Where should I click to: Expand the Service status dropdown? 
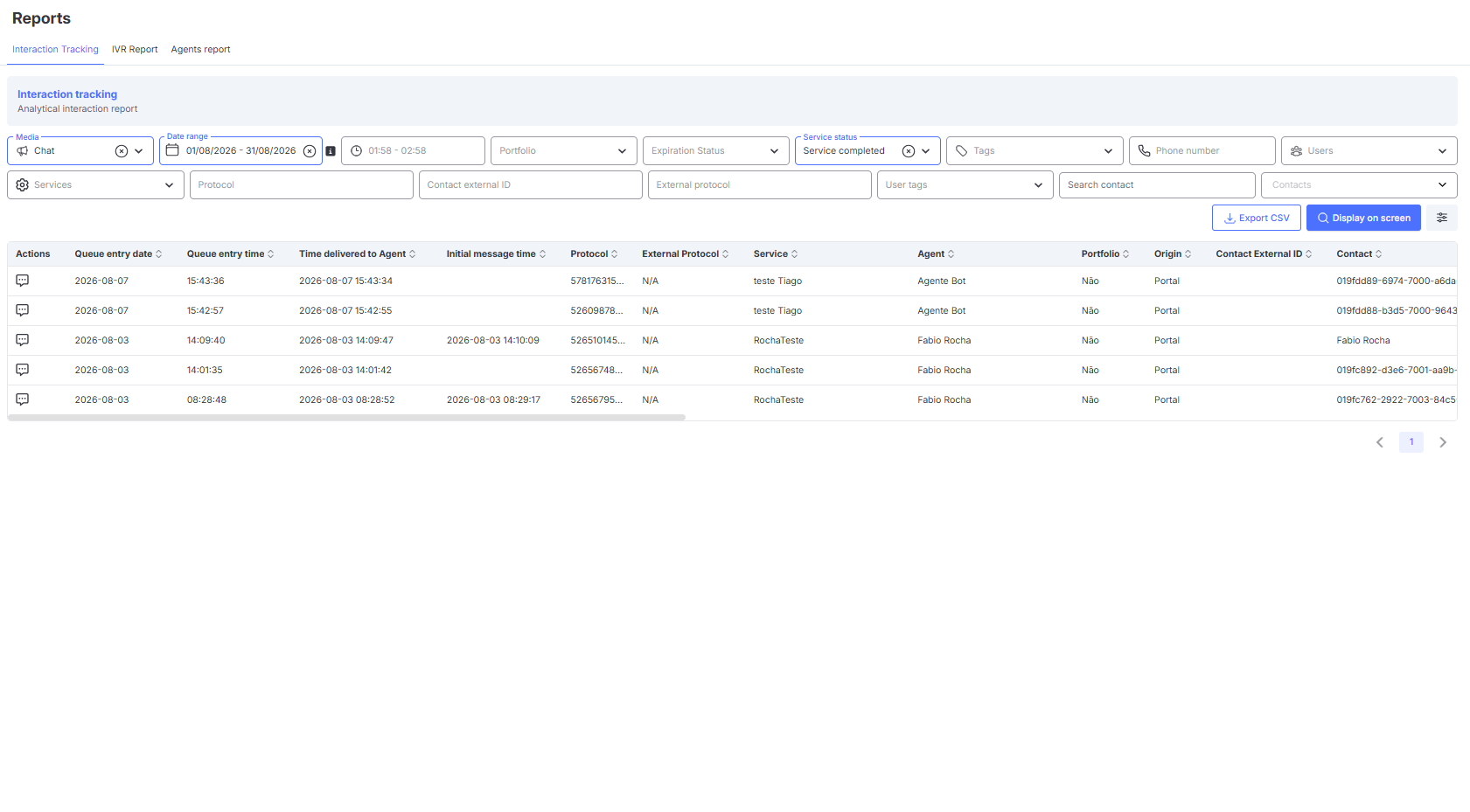tap(926, 151)
